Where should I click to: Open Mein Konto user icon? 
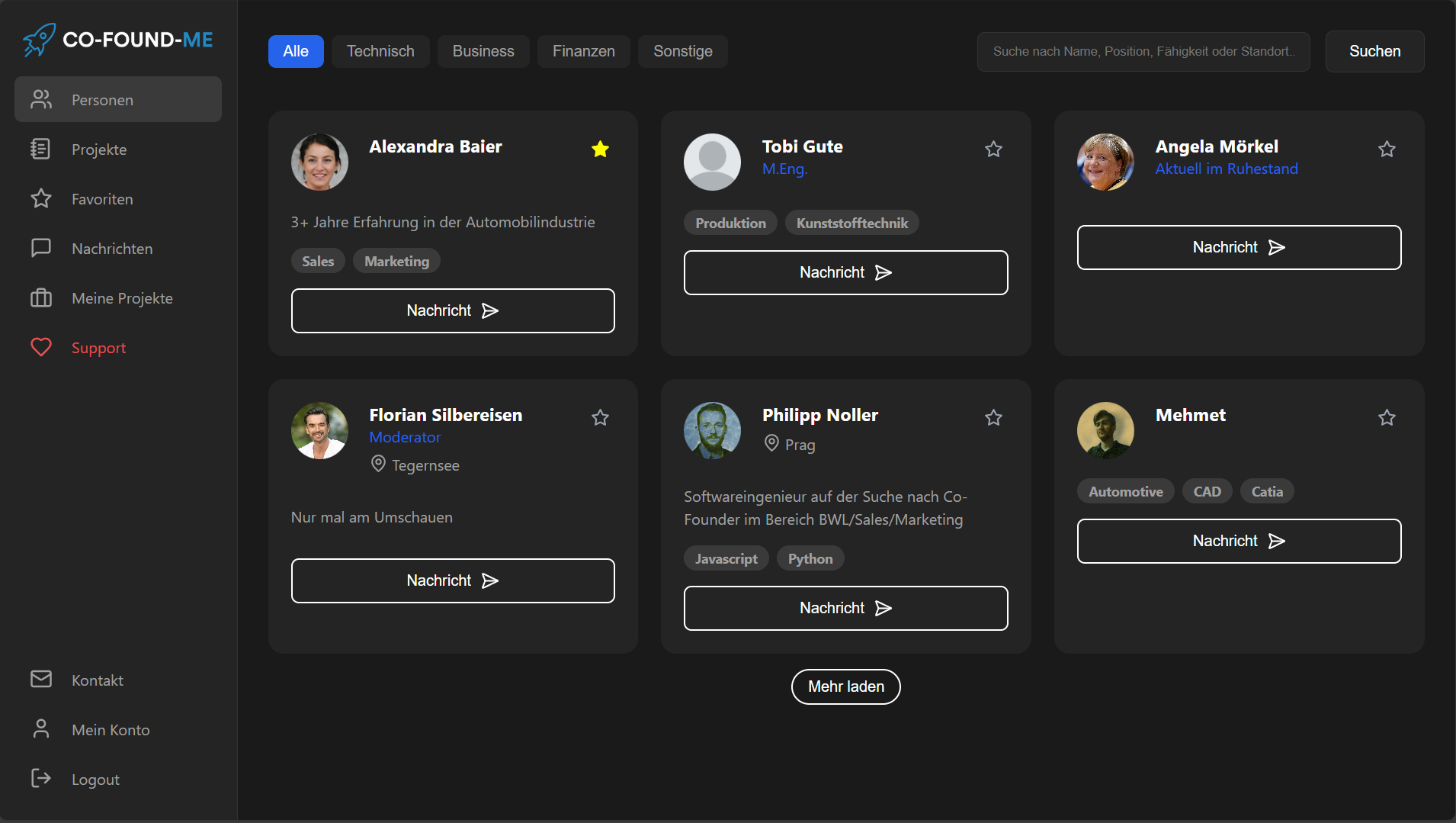coord(41,729)
